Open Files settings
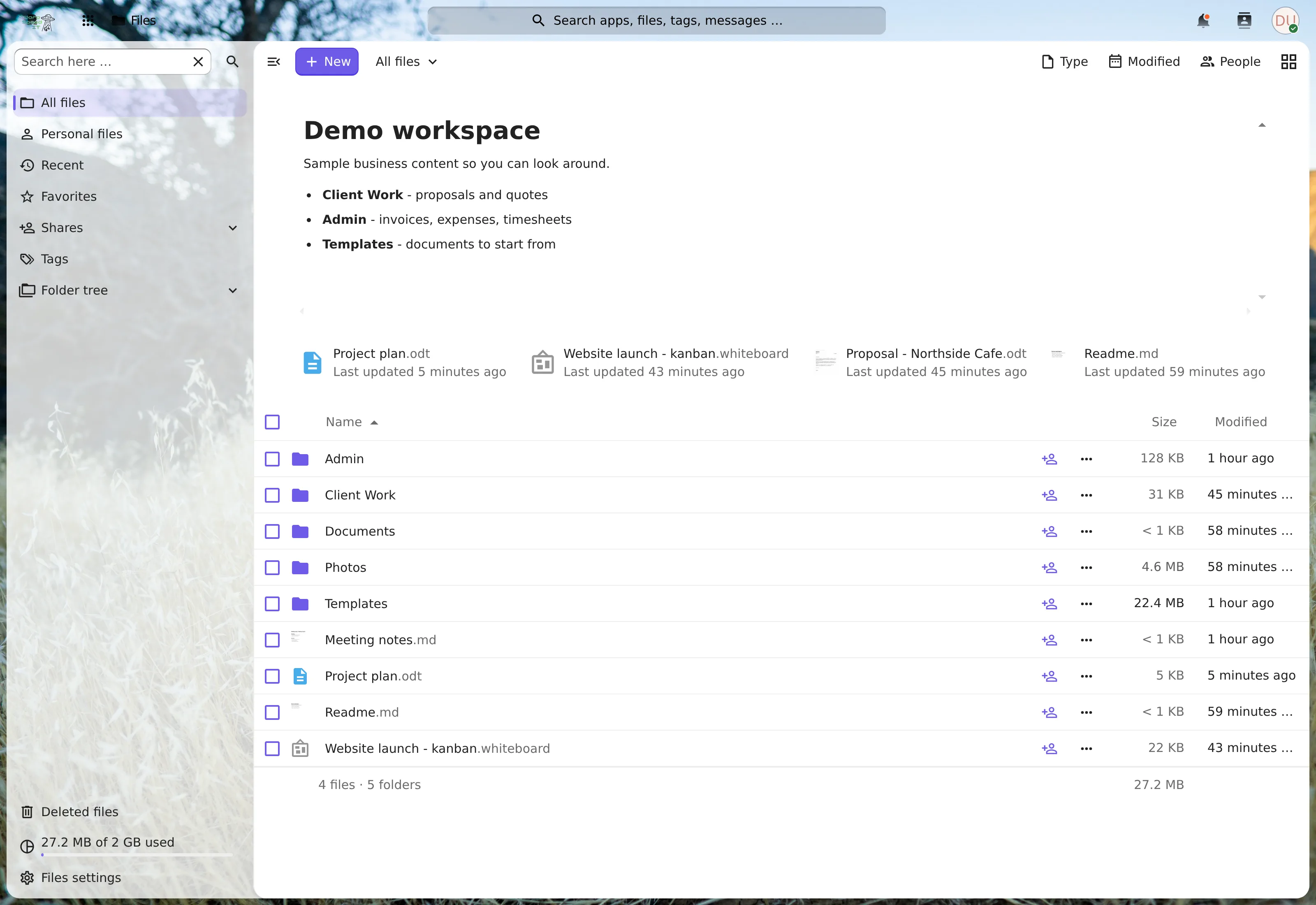The width and height of the screenshot is (1316, 905). pyautogui.click(x=130, y=877)
